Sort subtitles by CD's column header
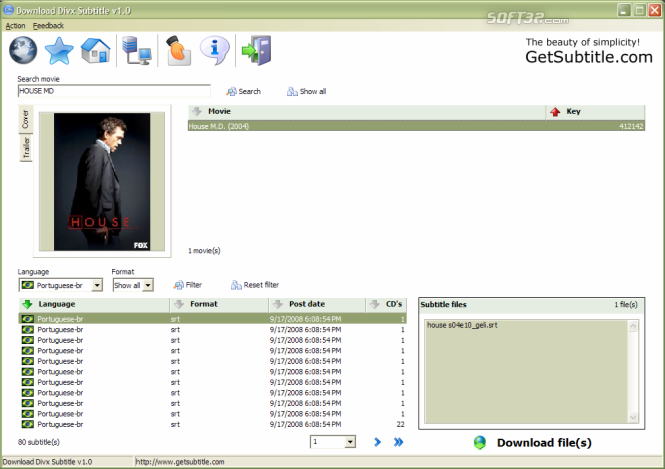The height and width of the screenshot is (469, 665). point(386,304)
